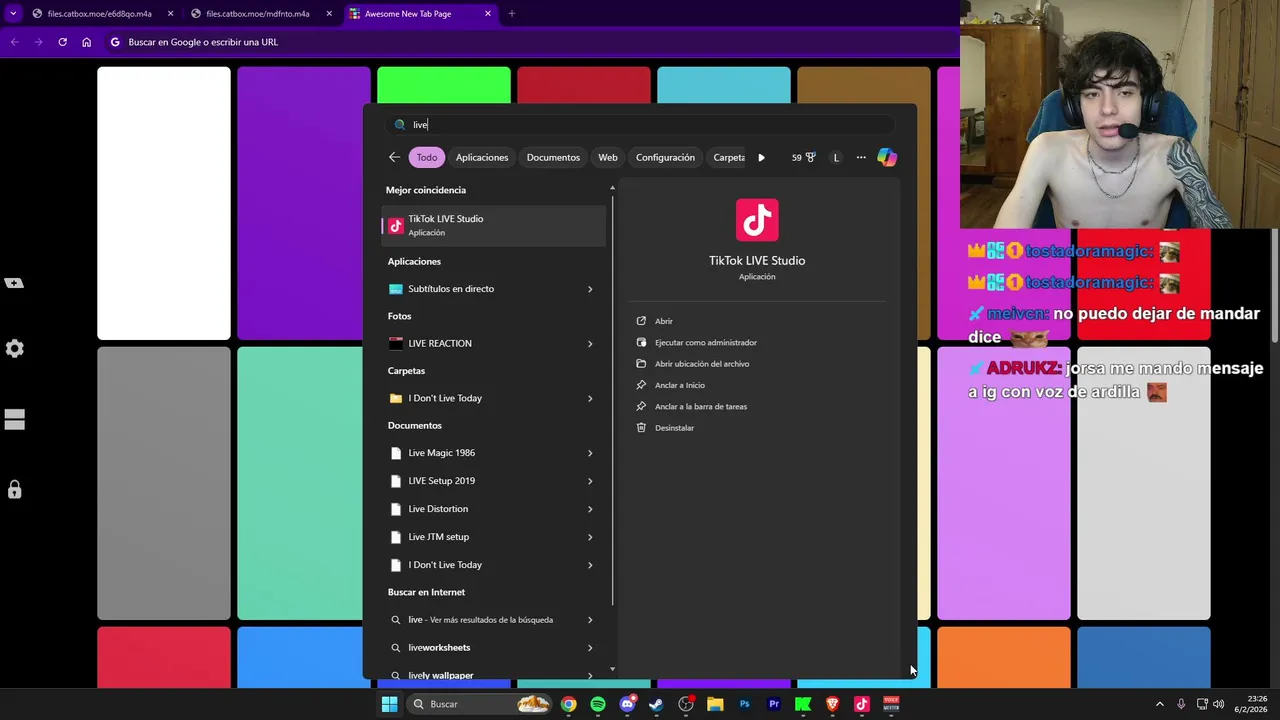Expand Subtítulos en directo result arrow

click(x=590, y=289)
